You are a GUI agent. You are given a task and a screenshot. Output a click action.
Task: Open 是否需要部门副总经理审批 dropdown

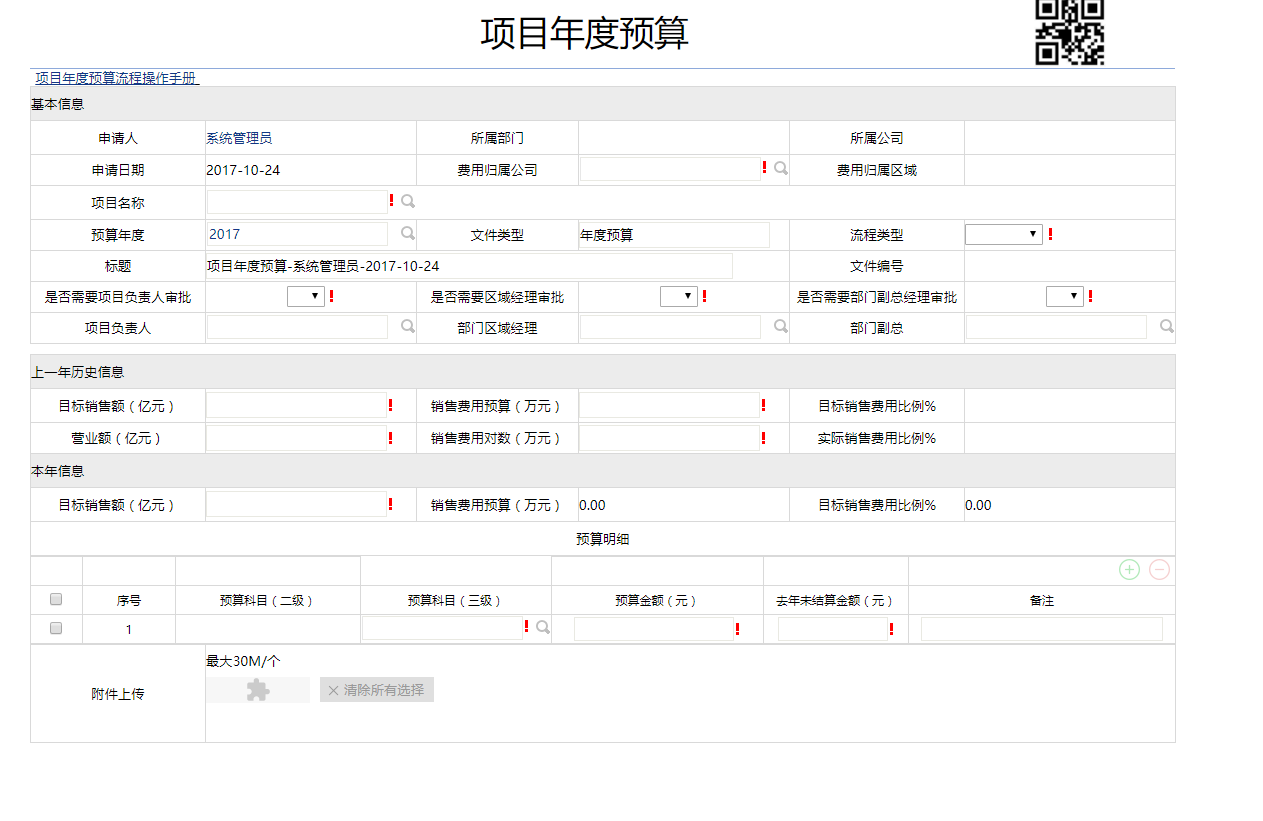1064,296
